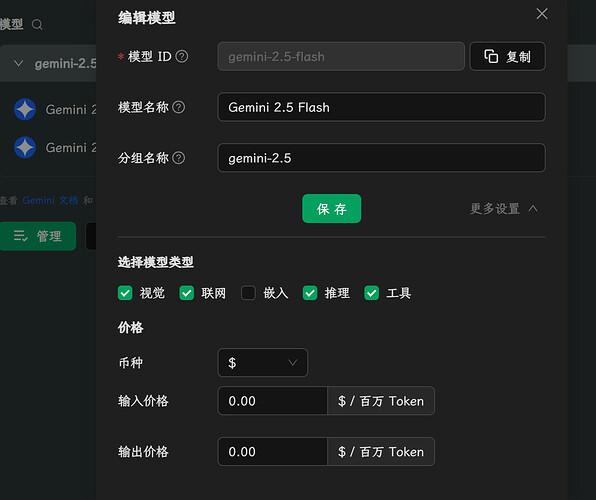Click the 复制 copy button

(x=507, y=57)
